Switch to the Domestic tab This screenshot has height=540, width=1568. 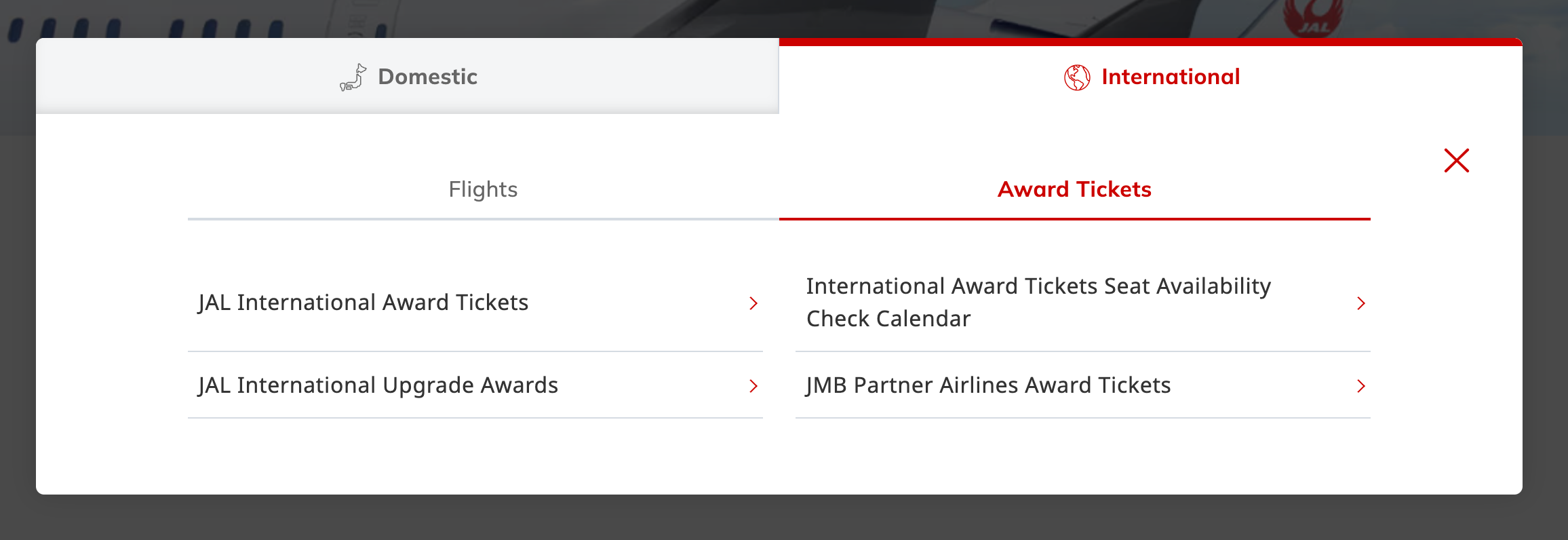click(x=408, y=77)
